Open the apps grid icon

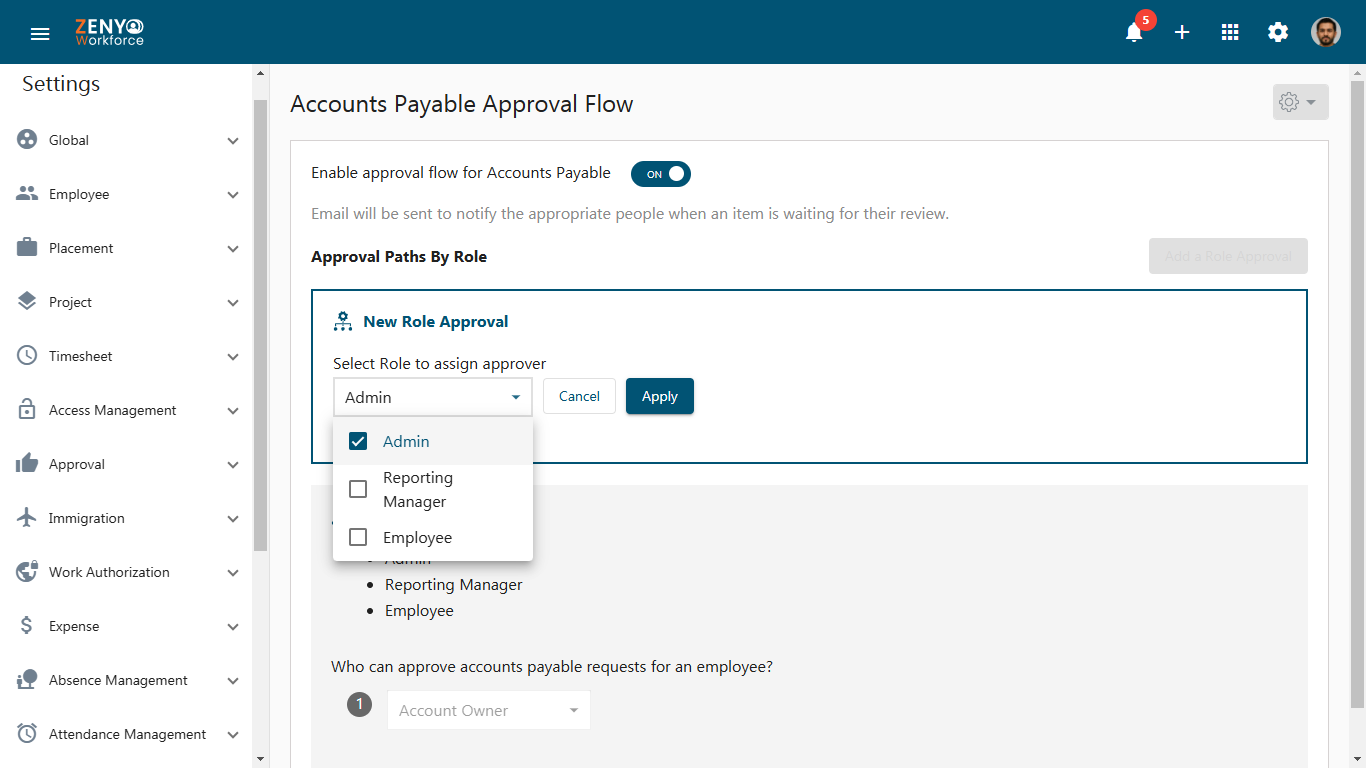click(1230, 32)
